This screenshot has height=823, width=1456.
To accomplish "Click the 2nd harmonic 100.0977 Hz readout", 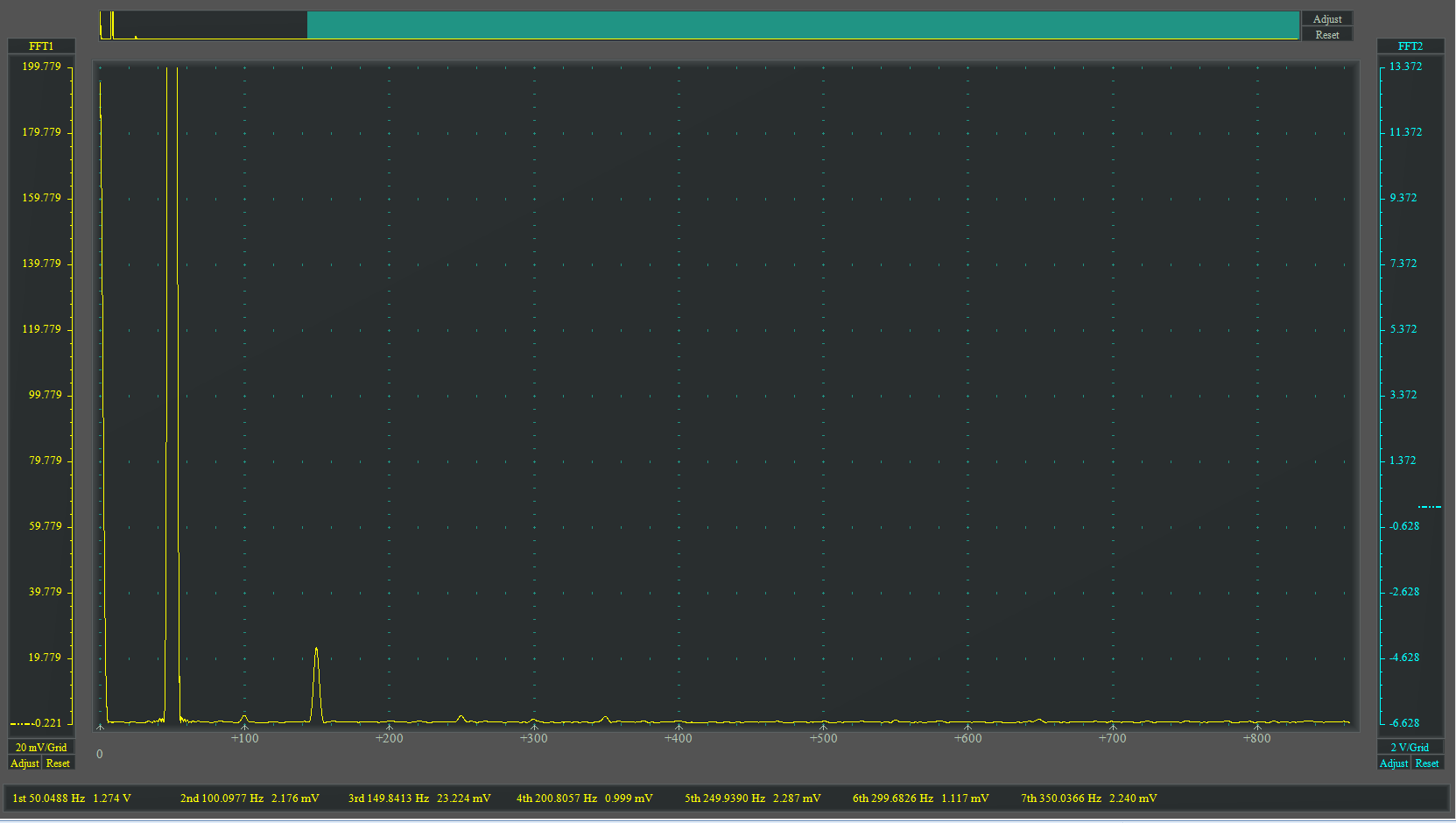I will tap(250, 798).
